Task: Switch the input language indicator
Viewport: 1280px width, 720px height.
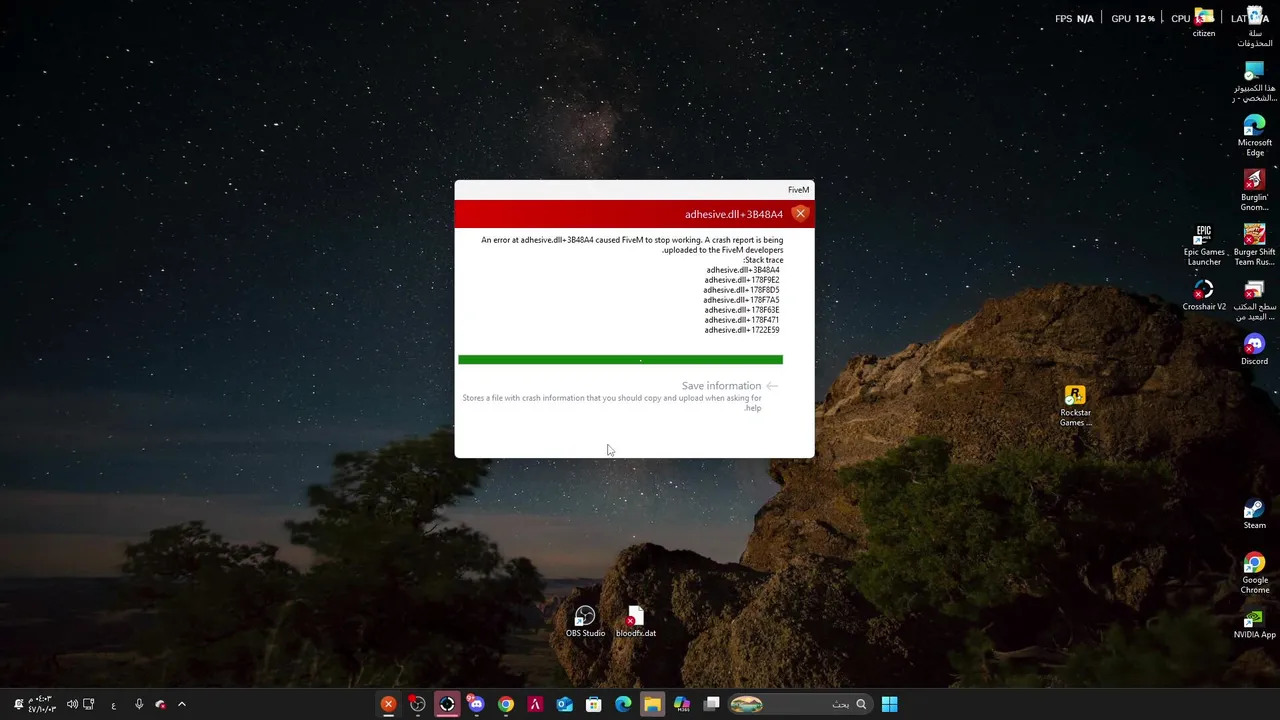Action: coord(113,704)
